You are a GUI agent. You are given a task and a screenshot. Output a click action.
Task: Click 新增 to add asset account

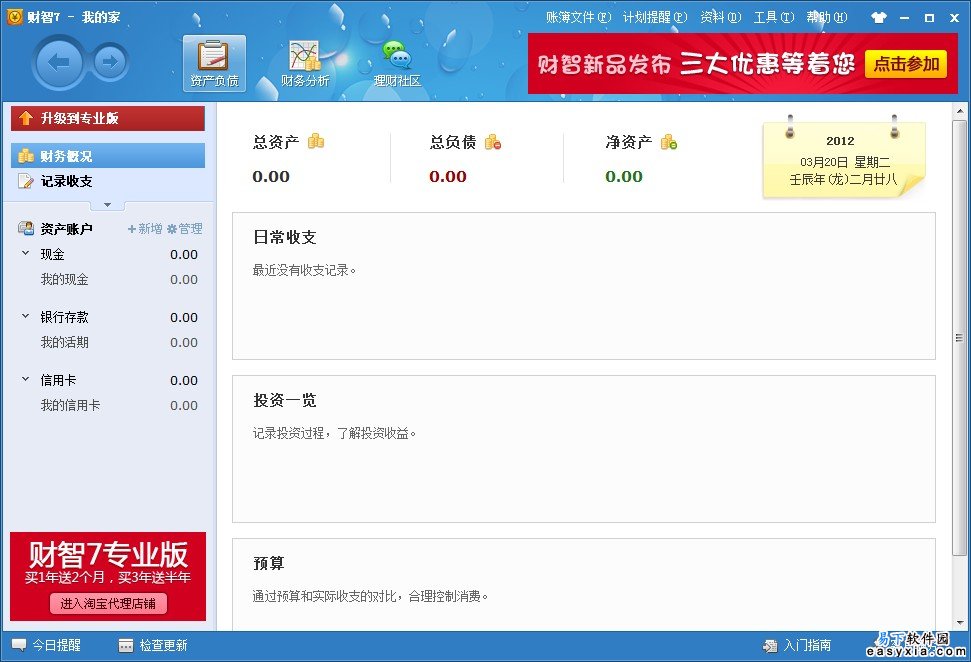[145, 229]
